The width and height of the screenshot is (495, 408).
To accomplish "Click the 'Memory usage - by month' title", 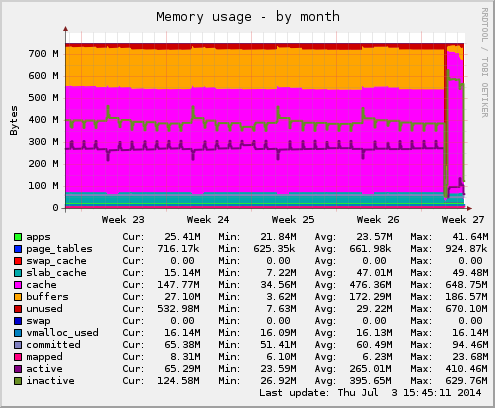I will [248, 17].
